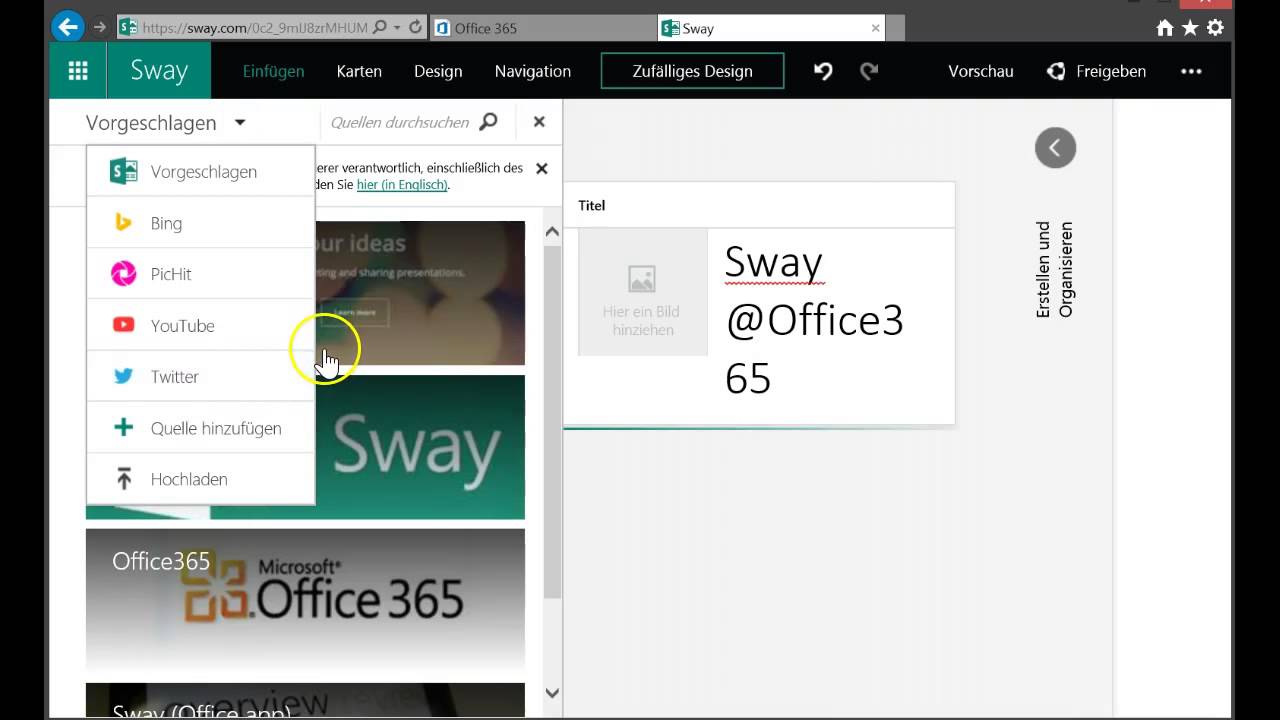This screenshot has height=720, width=1280.
Task: Choose Twitter as content source
Action: coord(201,377)
